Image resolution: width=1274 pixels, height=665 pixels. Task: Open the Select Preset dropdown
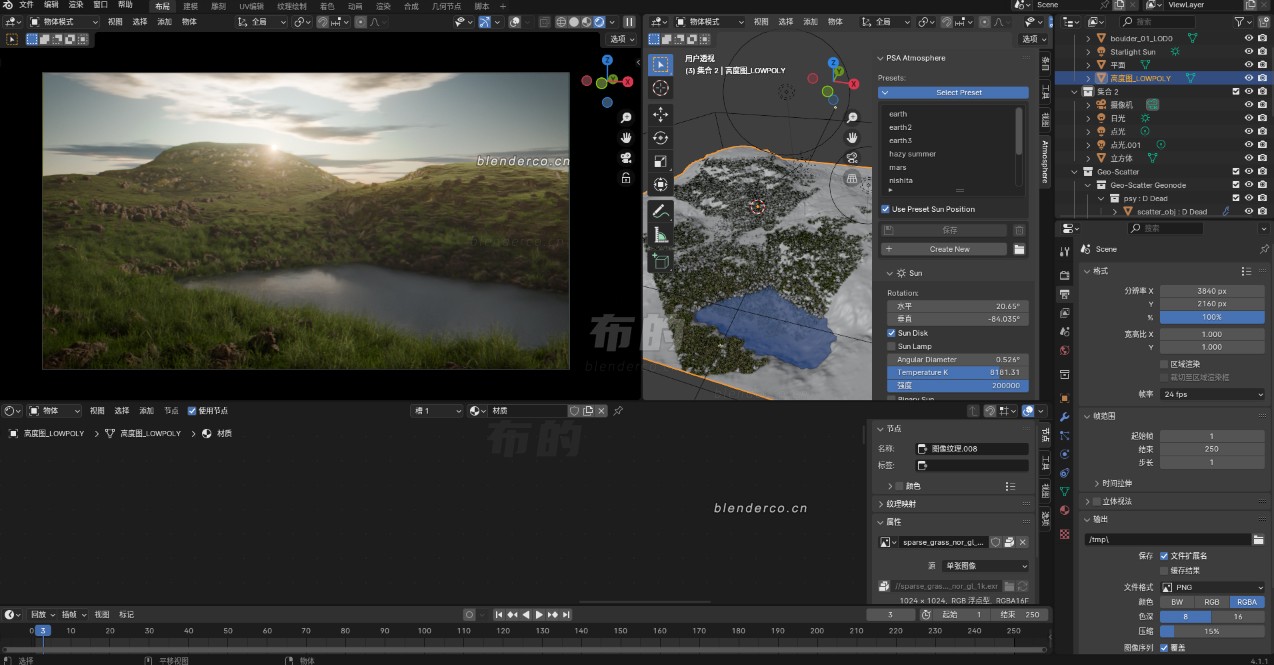(953, 93)
